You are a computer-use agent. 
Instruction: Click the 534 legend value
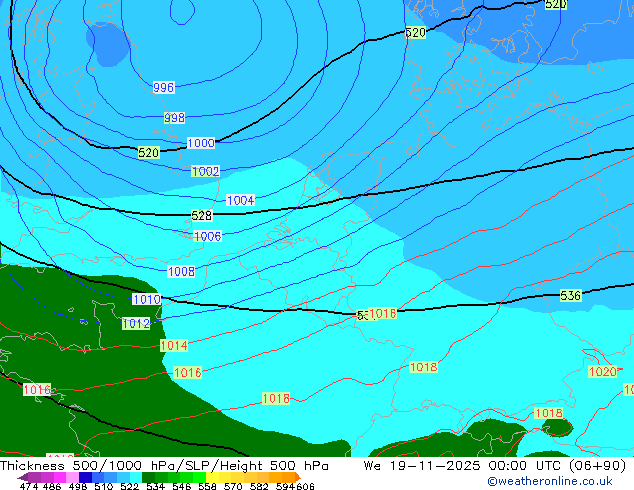pyautogui.click(x=155, y=486)
